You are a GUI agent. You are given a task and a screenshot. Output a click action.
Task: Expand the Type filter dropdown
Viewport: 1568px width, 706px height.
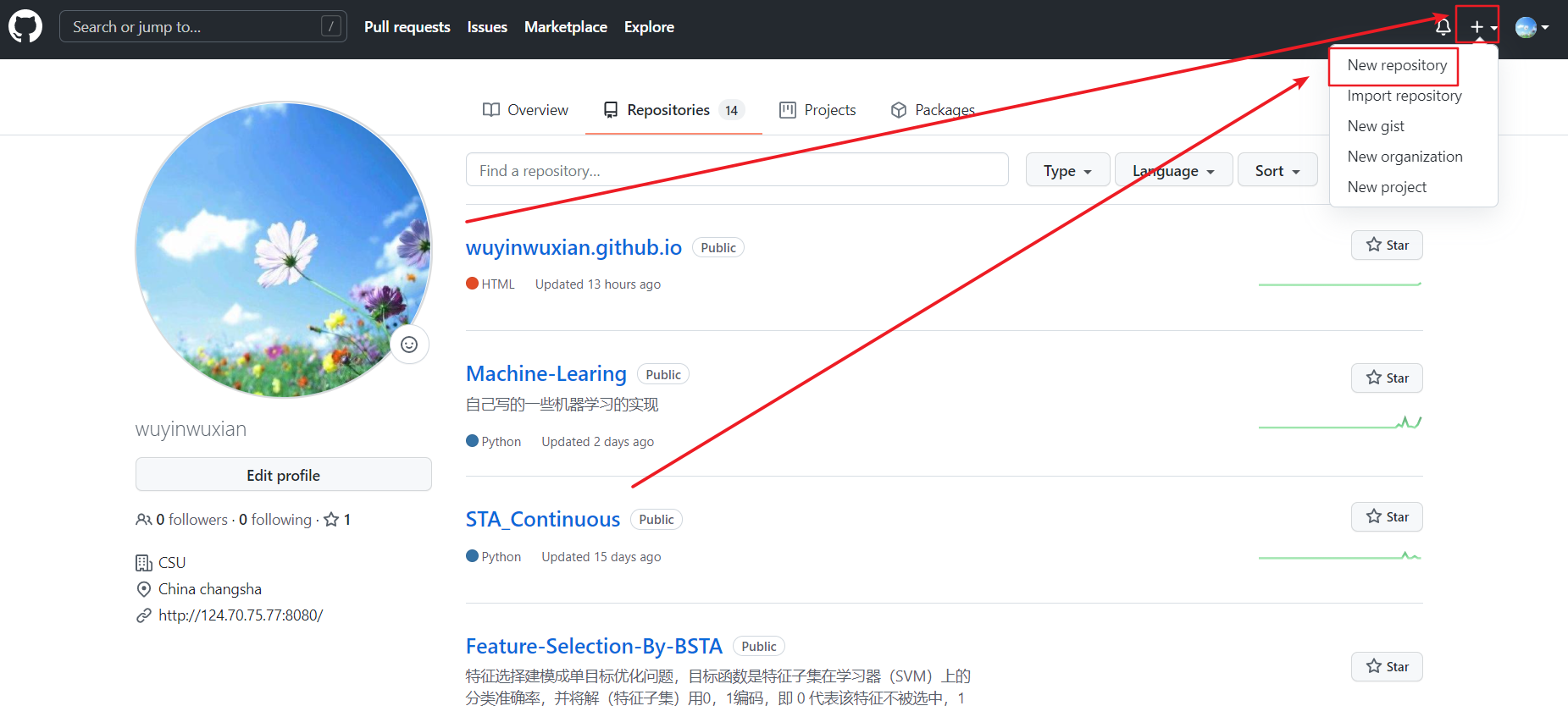(x=1067, y=170)
